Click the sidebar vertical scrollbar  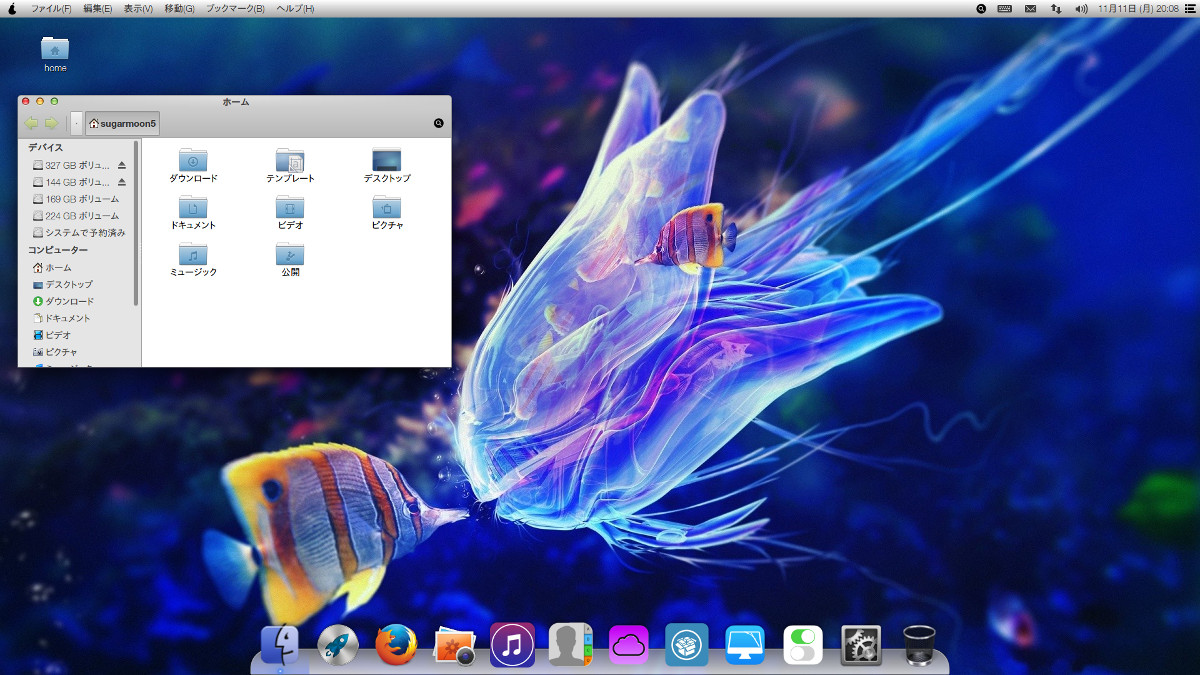[x=136, y=223]
